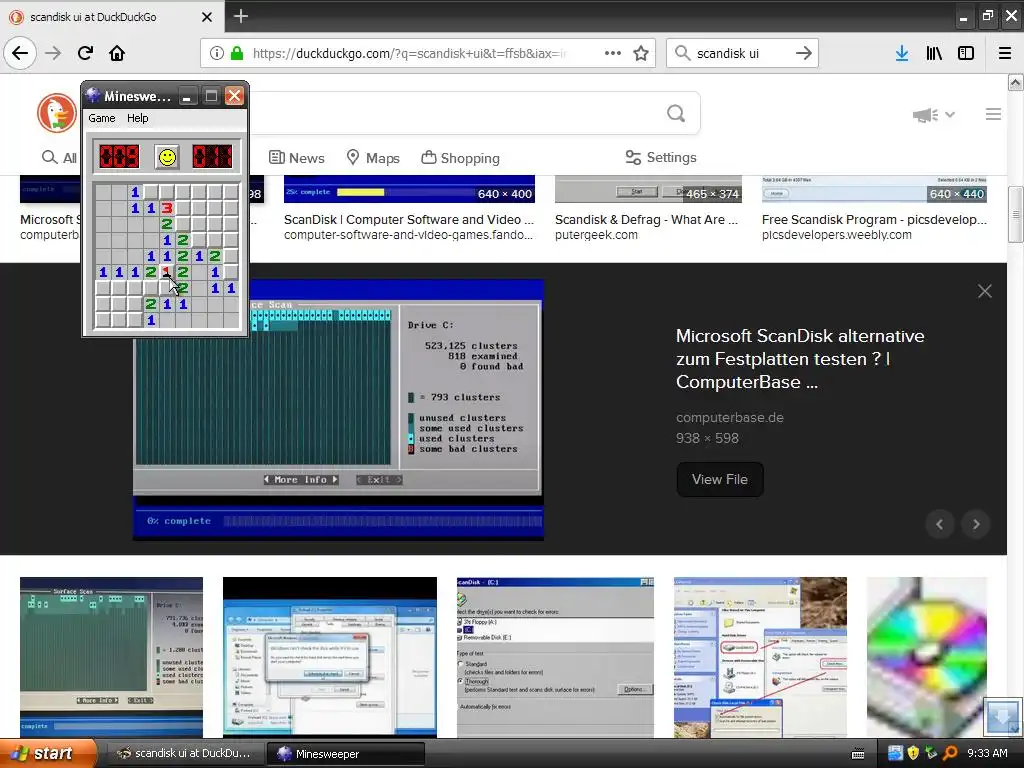Click the browser back arrow button
This screenshot has height=768, width=1024.
20,53
